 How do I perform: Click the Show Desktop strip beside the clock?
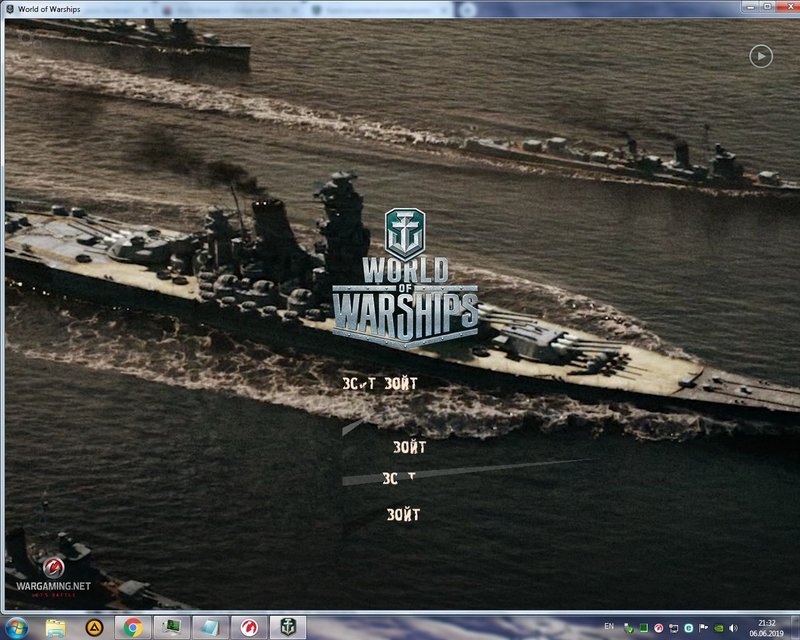click(x=795, y=628)
